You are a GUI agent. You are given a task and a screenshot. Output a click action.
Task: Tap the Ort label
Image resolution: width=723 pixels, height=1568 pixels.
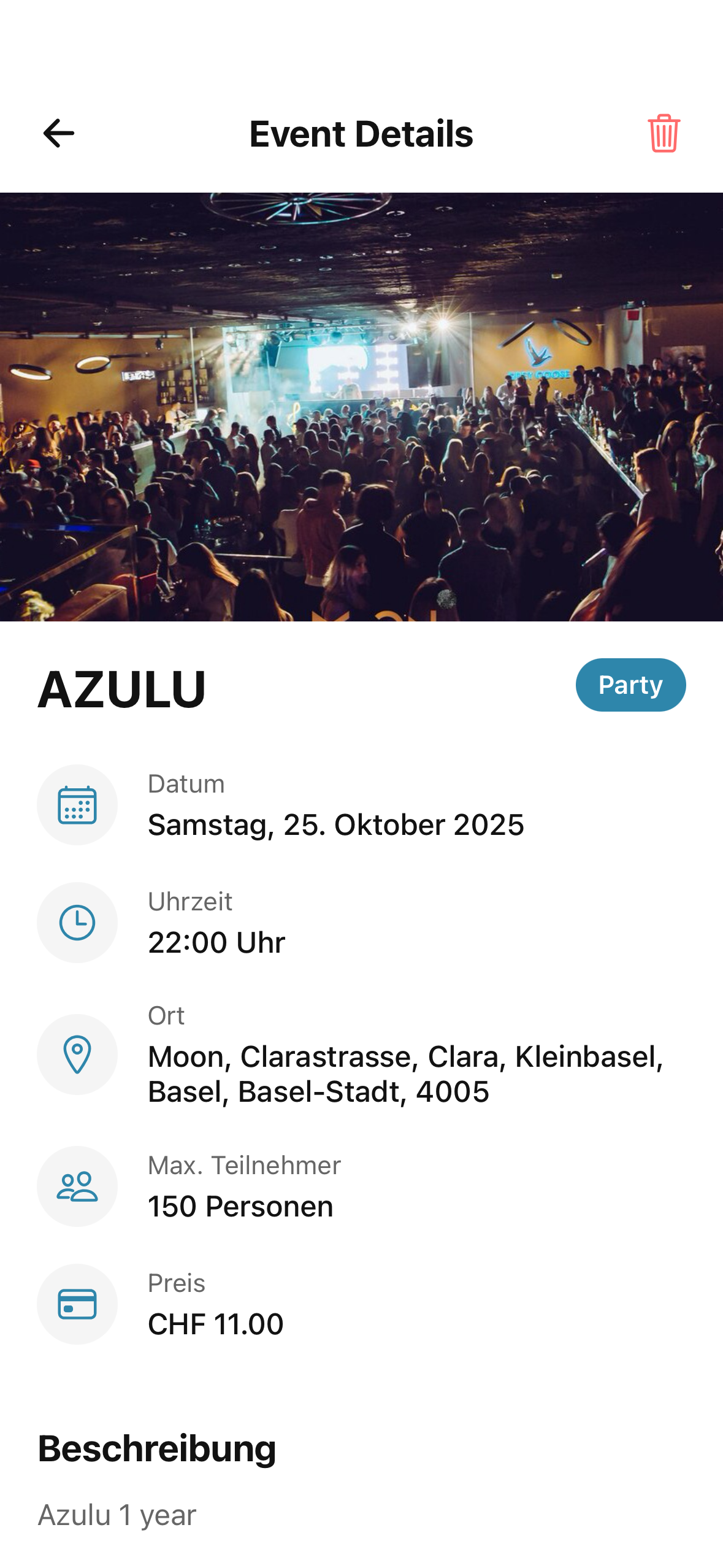166,1016
